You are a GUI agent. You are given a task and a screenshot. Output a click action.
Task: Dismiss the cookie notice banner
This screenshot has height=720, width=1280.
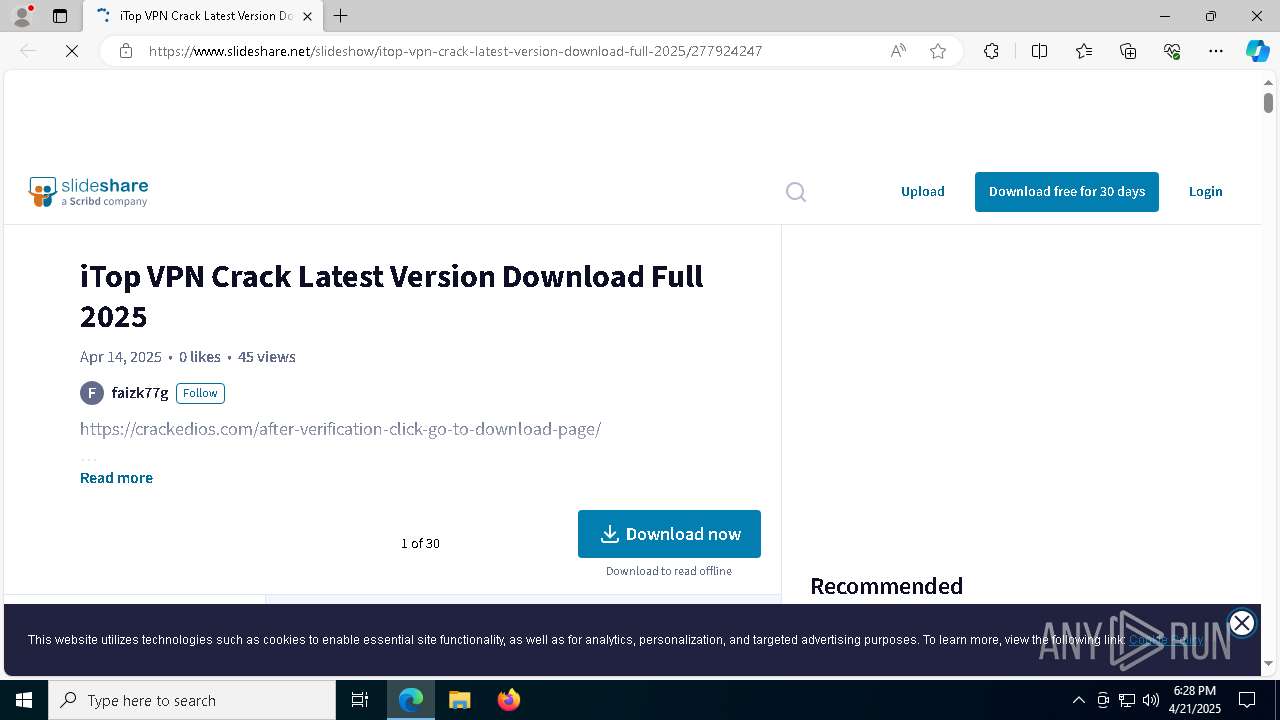pos(1242,623)
